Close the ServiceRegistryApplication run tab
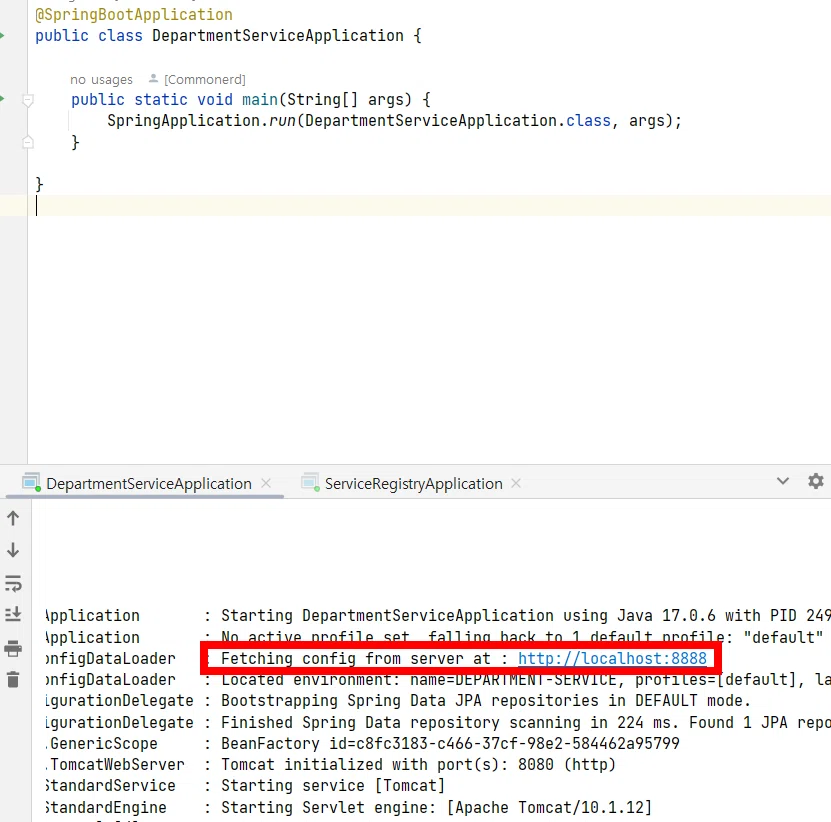Viewport: 831px width, 822px height. pyautogui.click(x=516, y=483)
